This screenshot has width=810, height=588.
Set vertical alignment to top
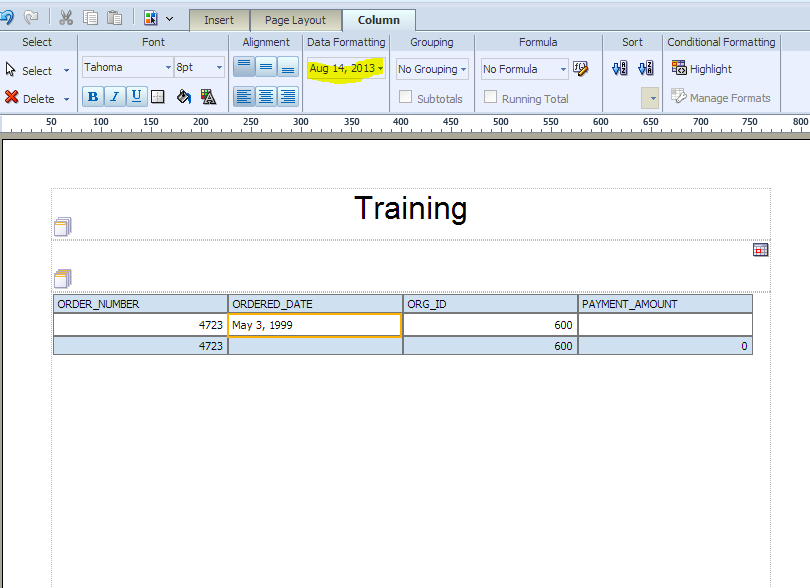coord(244,67)
